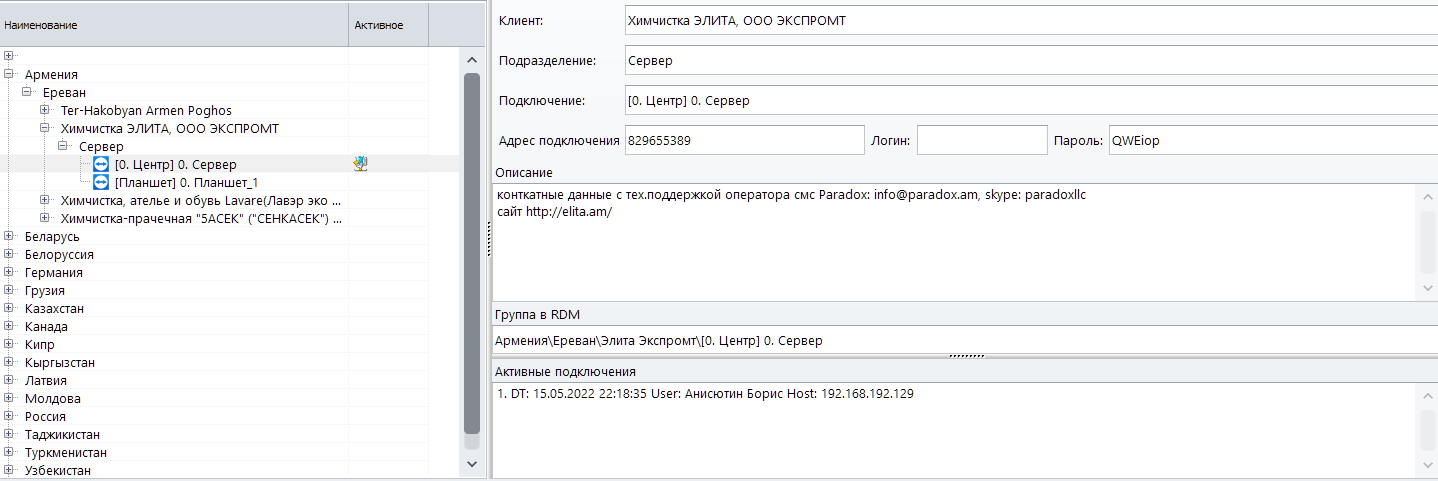The height and width of the screenshot is (481, 1438).
Task: Select the Таджикистан tree row
Action: coord(229,434)
